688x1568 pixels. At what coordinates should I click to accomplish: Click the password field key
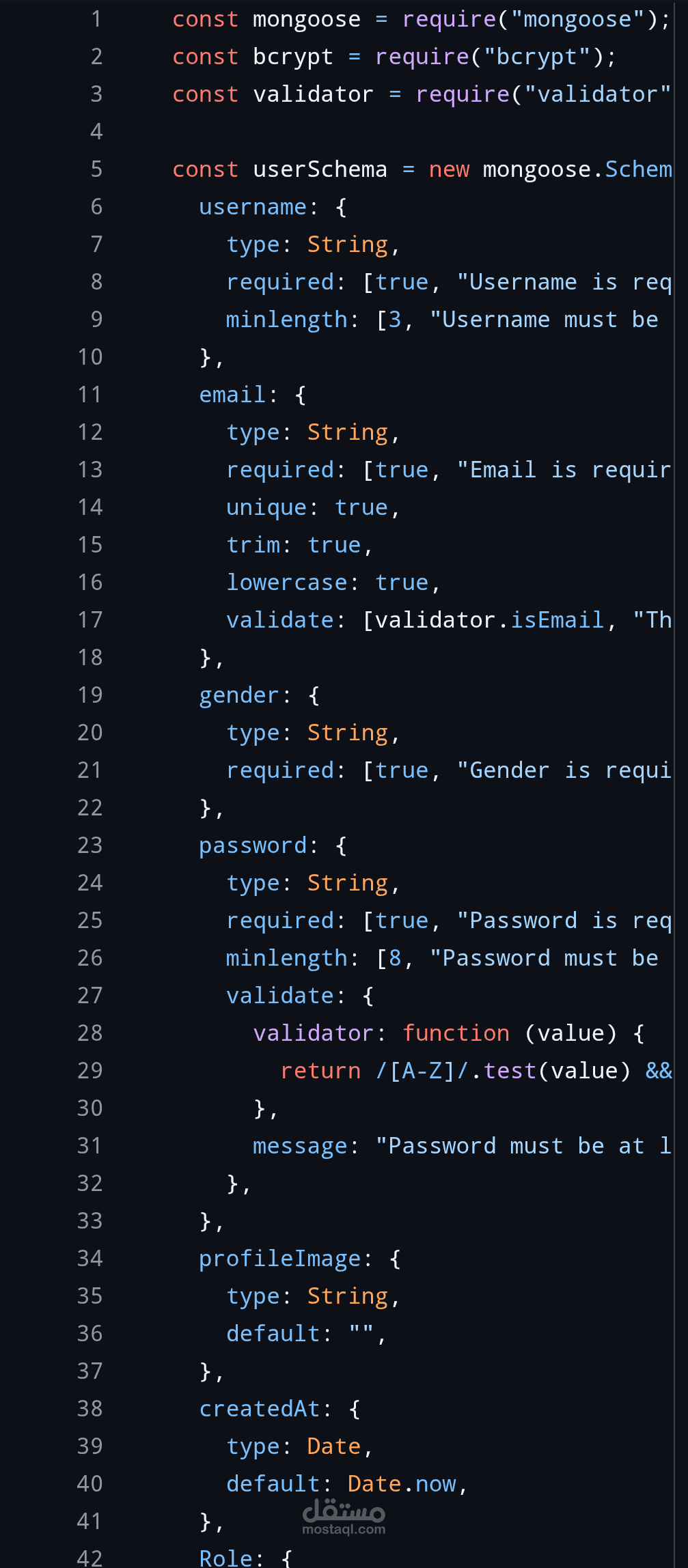click(x=253, y=845)
